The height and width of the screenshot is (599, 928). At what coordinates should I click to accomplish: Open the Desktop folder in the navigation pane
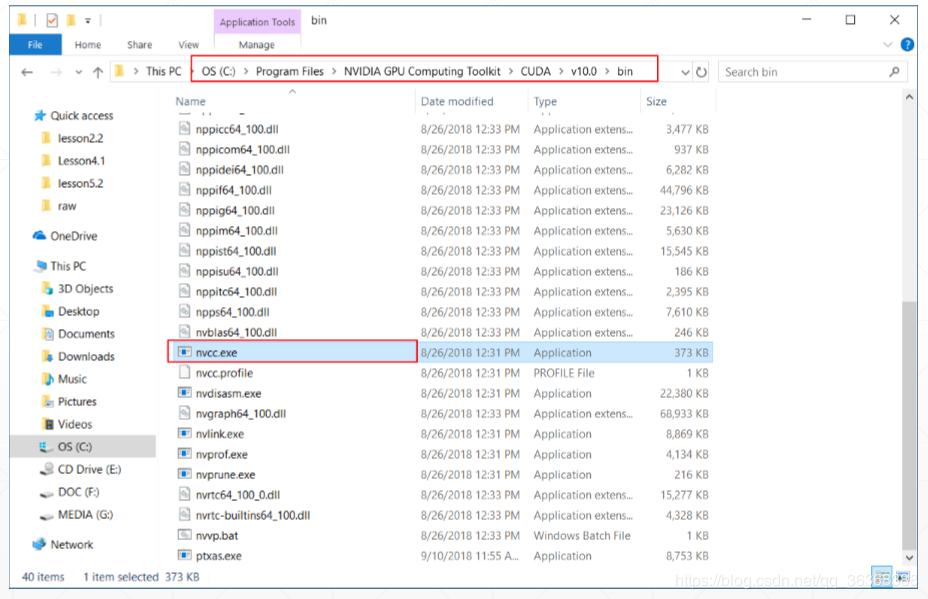(x=79, y=311)
